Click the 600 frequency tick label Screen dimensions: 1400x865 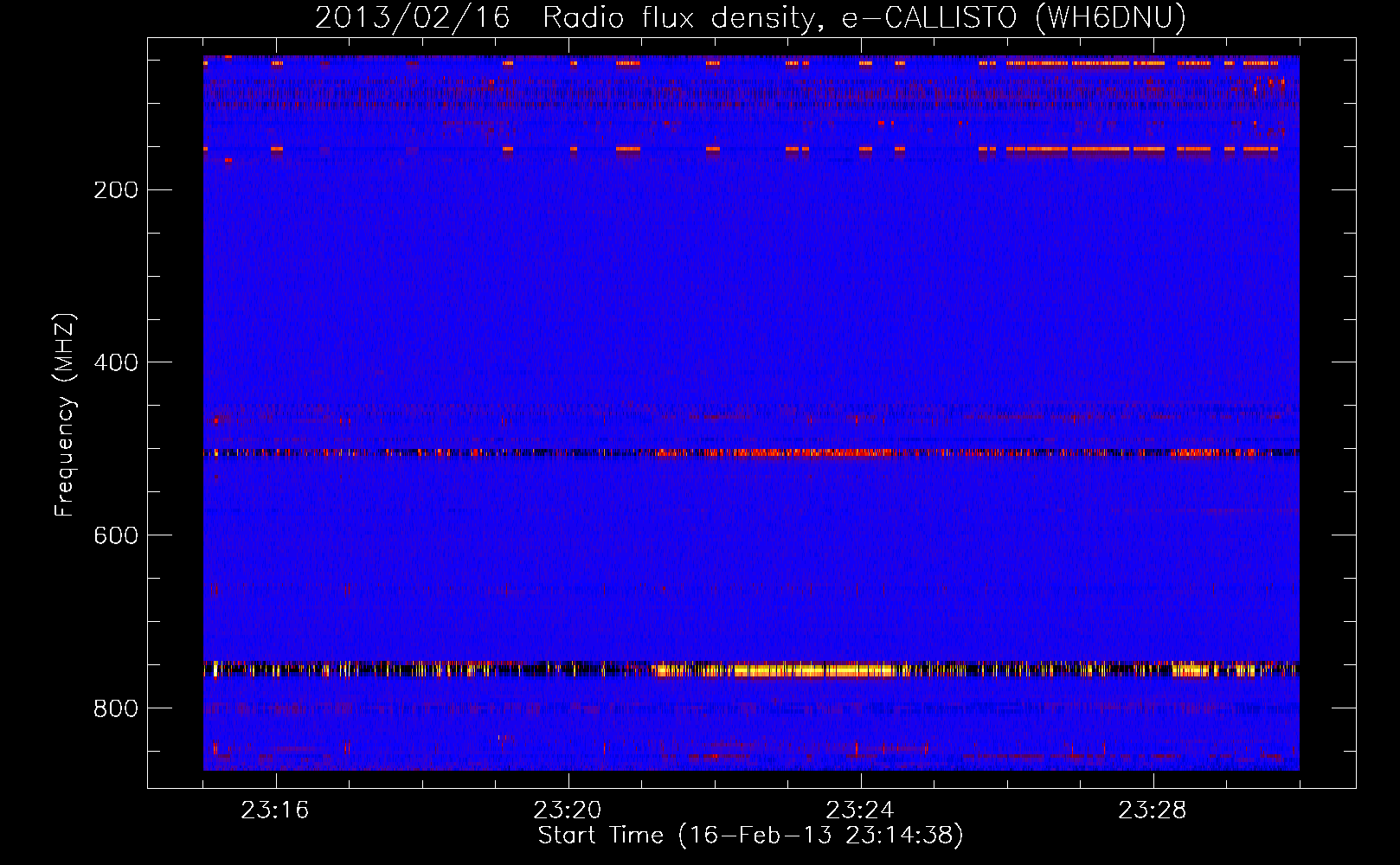[116, 535]
